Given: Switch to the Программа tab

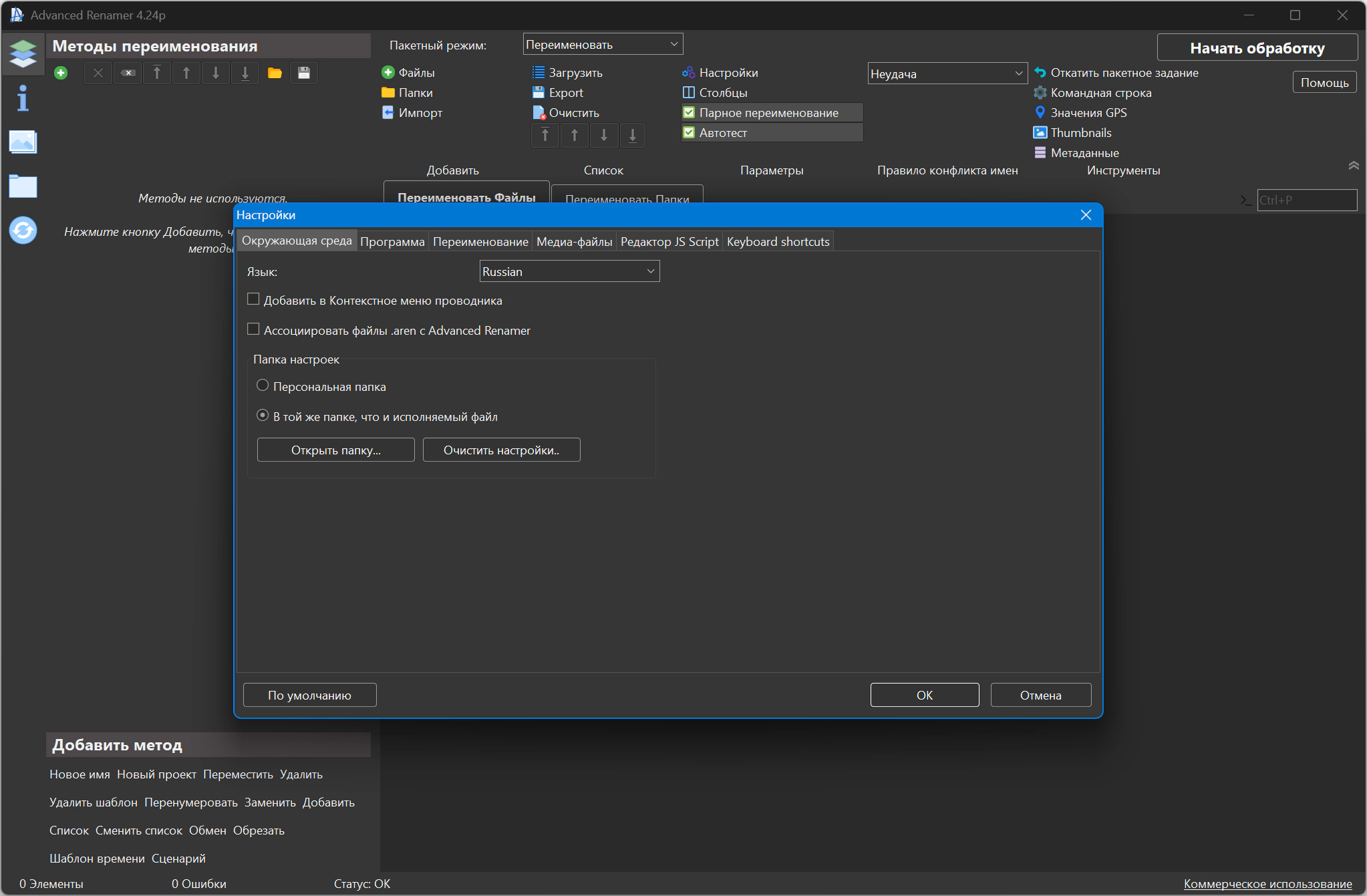Looking at the screenshot, I should coord(392,242).
